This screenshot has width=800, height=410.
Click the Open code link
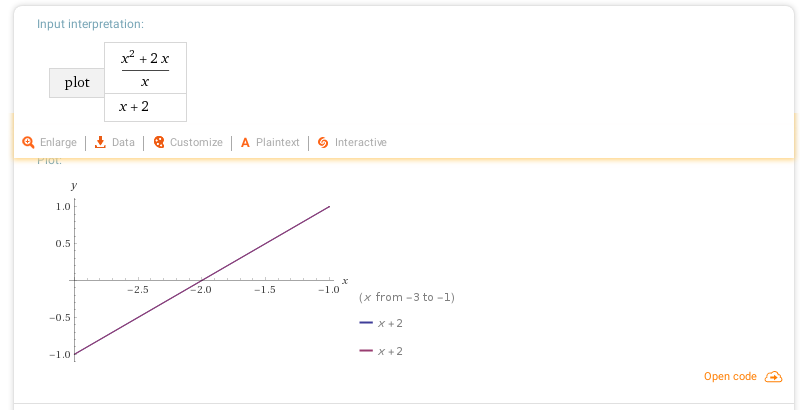tap(730, 376)
